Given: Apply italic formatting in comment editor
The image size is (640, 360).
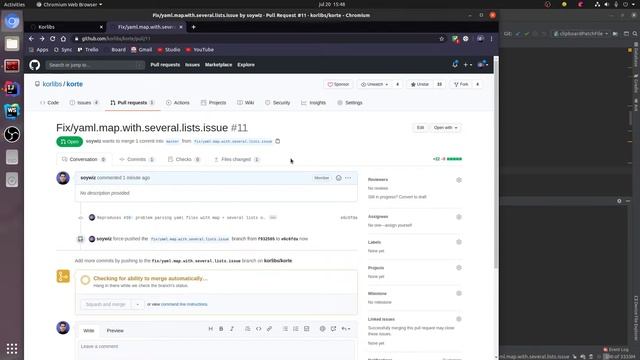Looking at the screenshot, I should tap(232, 329).
